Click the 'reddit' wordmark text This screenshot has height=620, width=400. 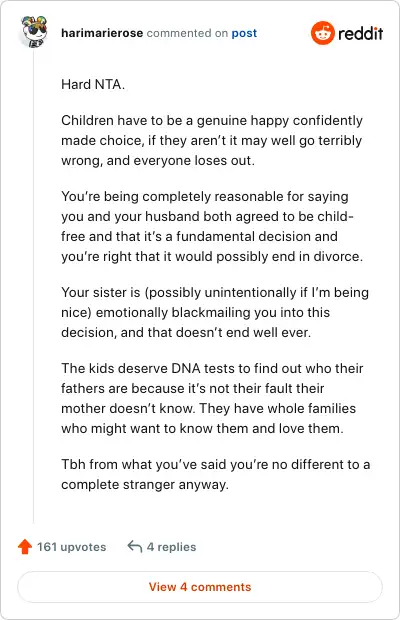click(x=360, y=33)
